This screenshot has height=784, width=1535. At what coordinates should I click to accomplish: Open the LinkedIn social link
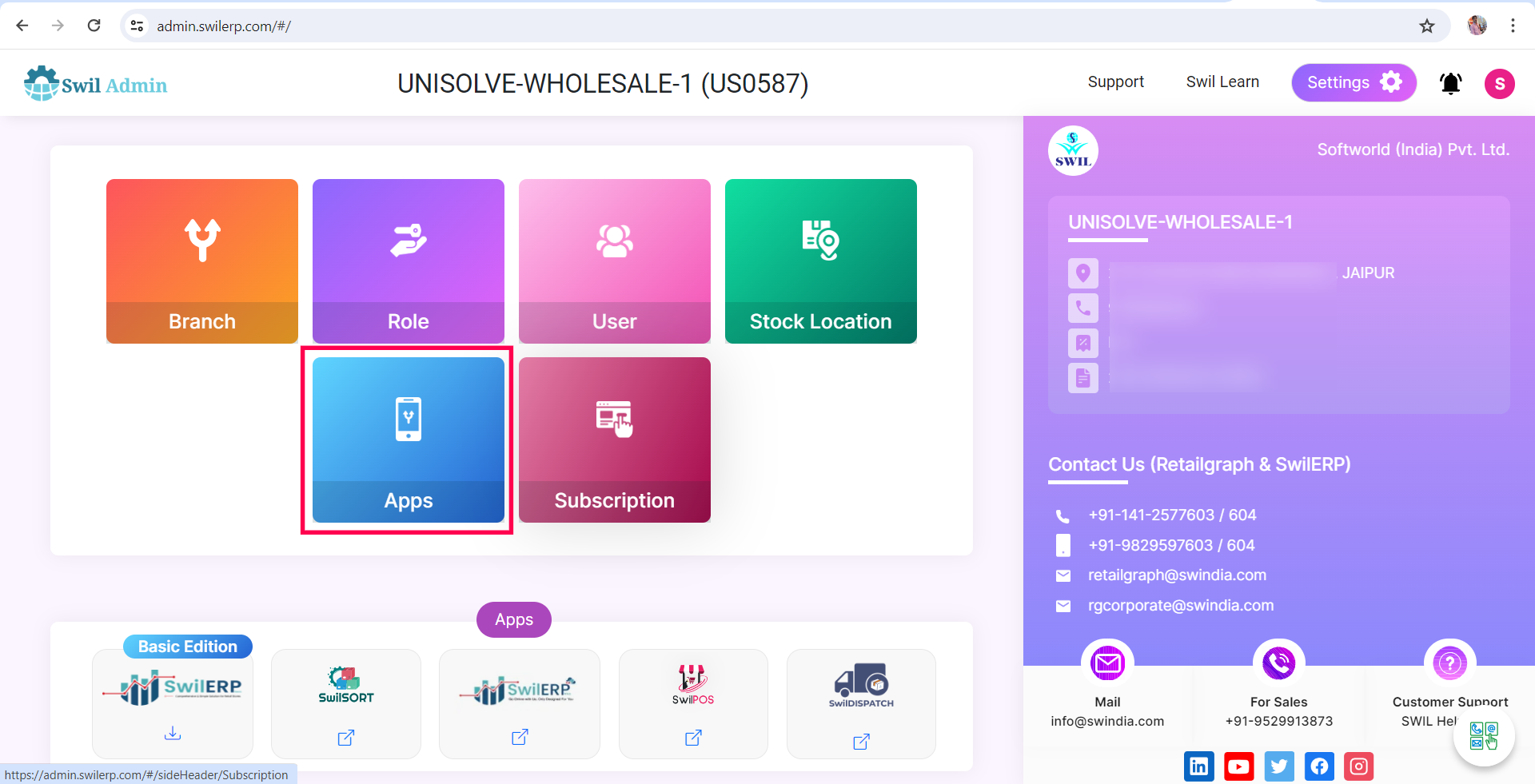pyautogui.click(x=1199, y=766)
